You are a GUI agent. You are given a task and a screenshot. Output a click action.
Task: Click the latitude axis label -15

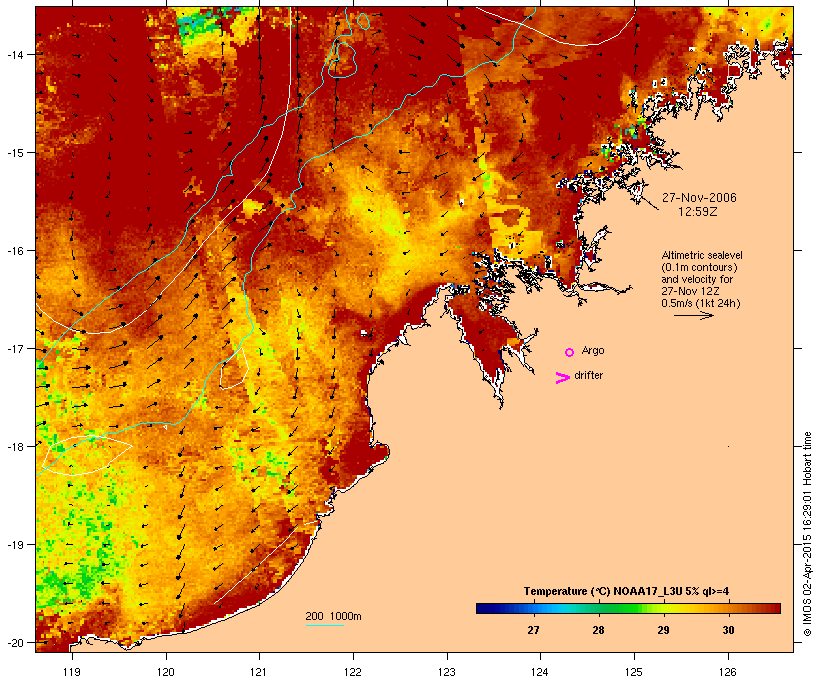pos(14,153)
